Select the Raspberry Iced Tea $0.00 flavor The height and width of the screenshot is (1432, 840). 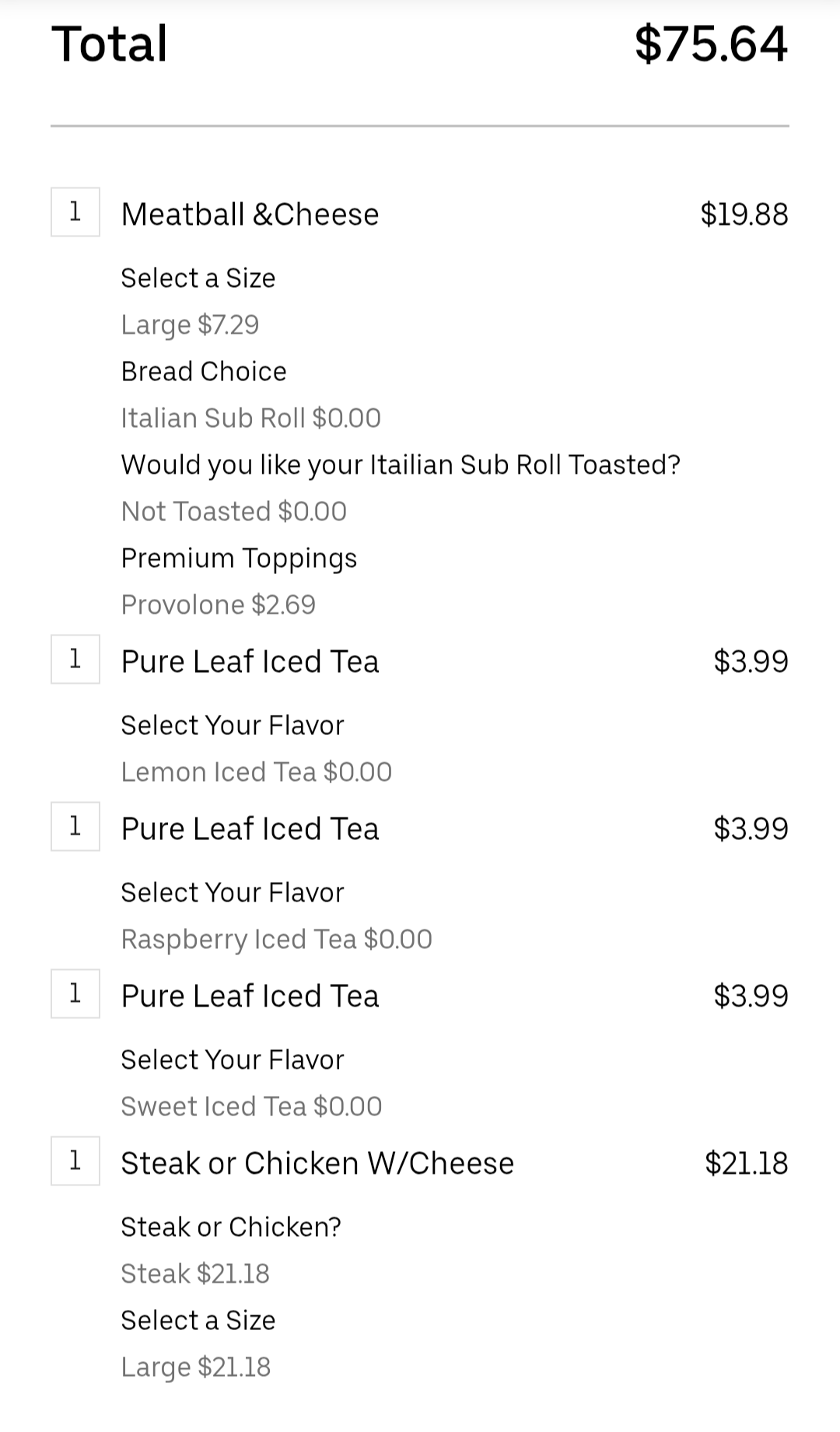[276, 939]
